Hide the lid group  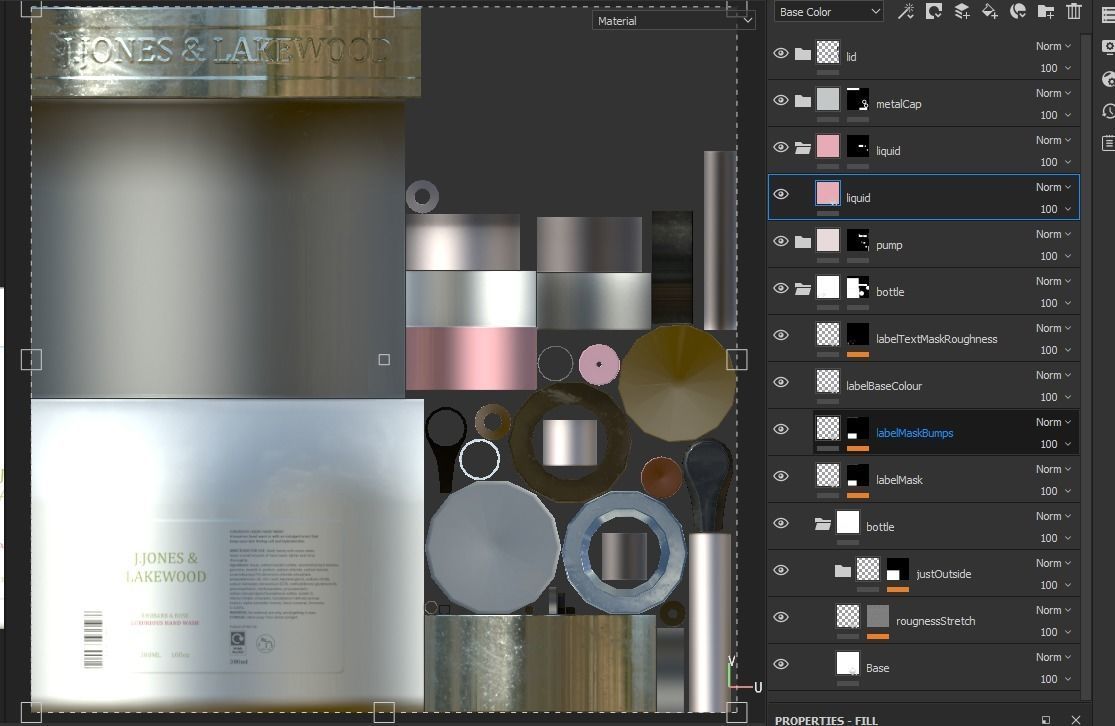781,53
